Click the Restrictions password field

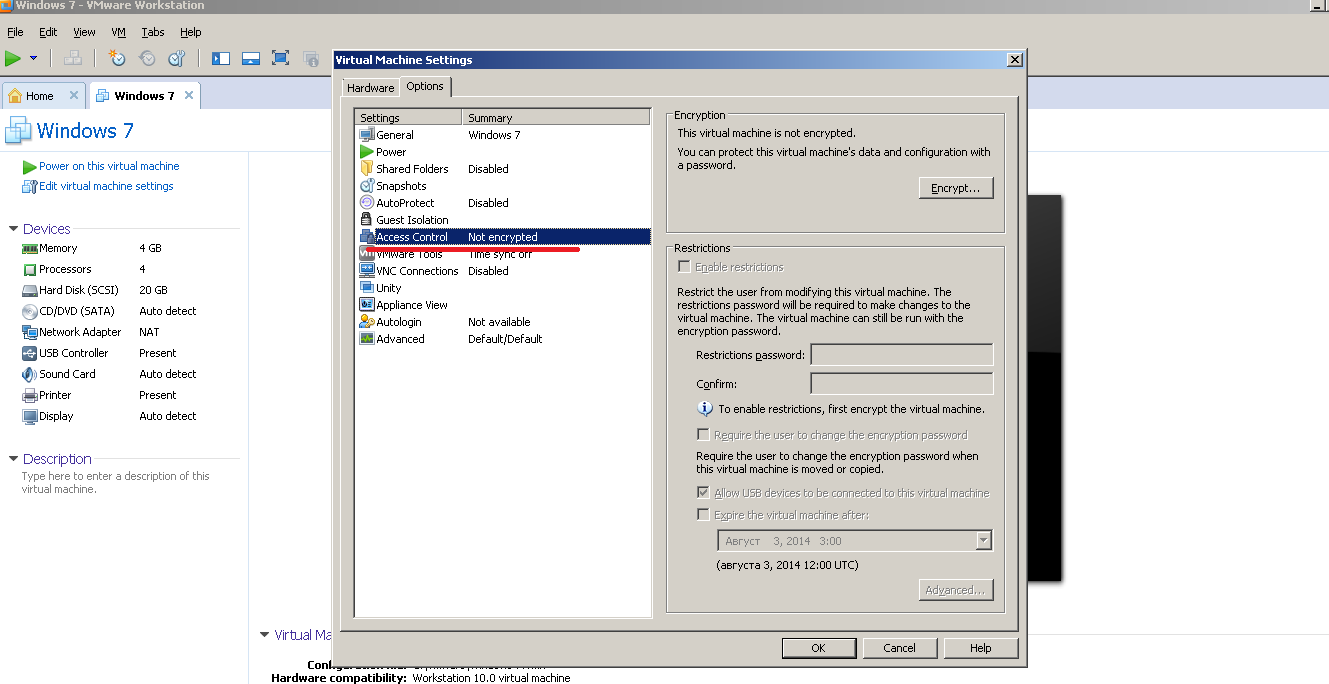coord(902,355)
